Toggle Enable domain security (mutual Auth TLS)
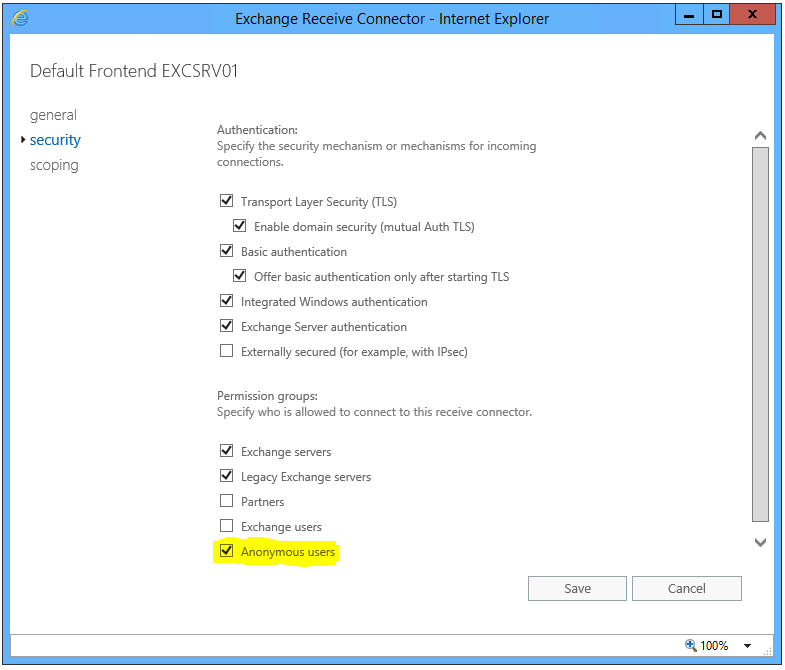The height and width of the screenshot is (670, 785). click(239, 226)
